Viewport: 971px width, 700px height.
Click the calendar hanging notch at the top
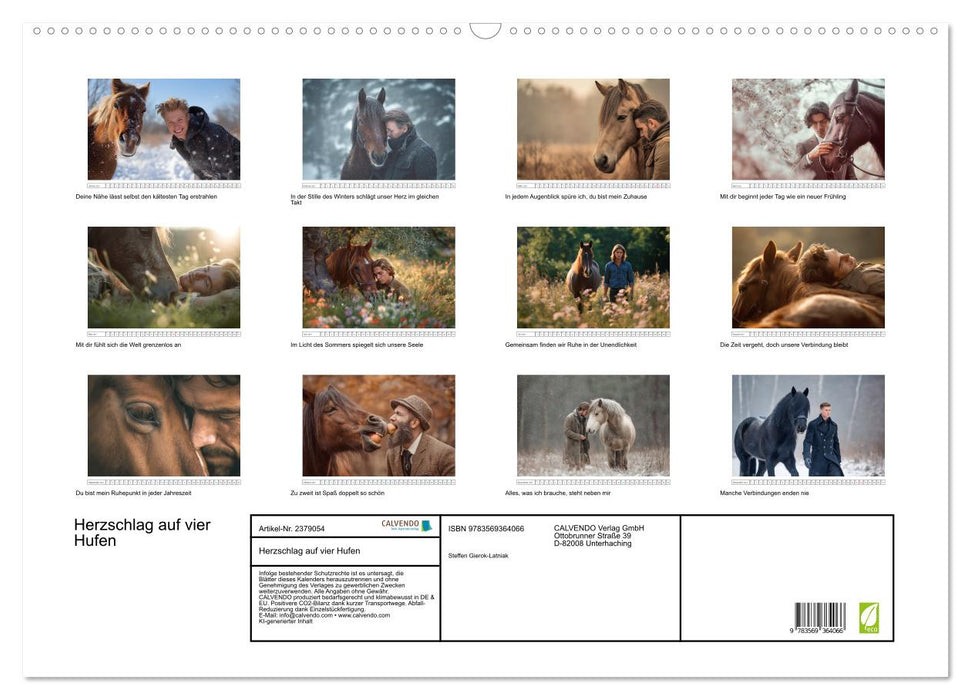485,30
